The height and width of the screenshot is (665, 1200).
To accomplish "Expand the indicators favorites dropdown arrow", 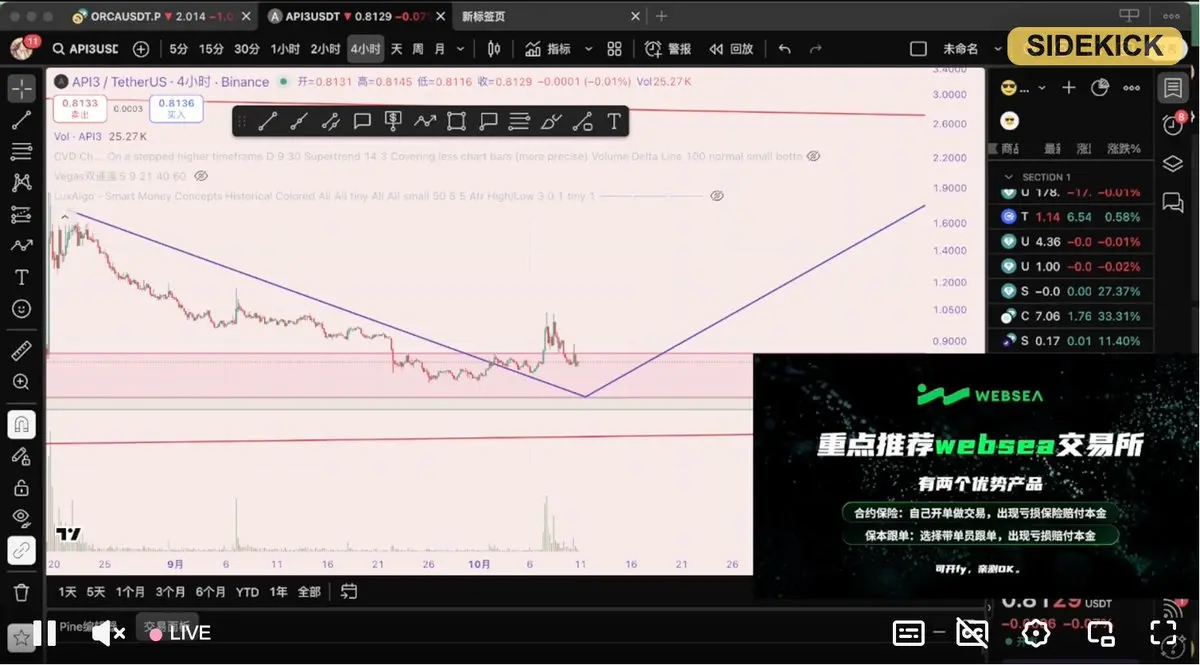I will 588,49.
